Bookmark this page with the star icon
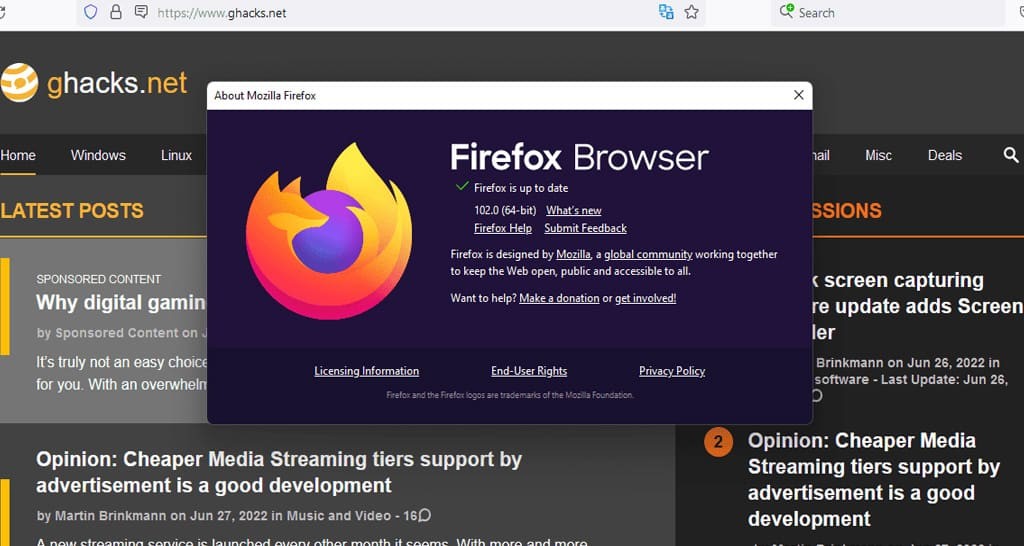 coord(691,13)
